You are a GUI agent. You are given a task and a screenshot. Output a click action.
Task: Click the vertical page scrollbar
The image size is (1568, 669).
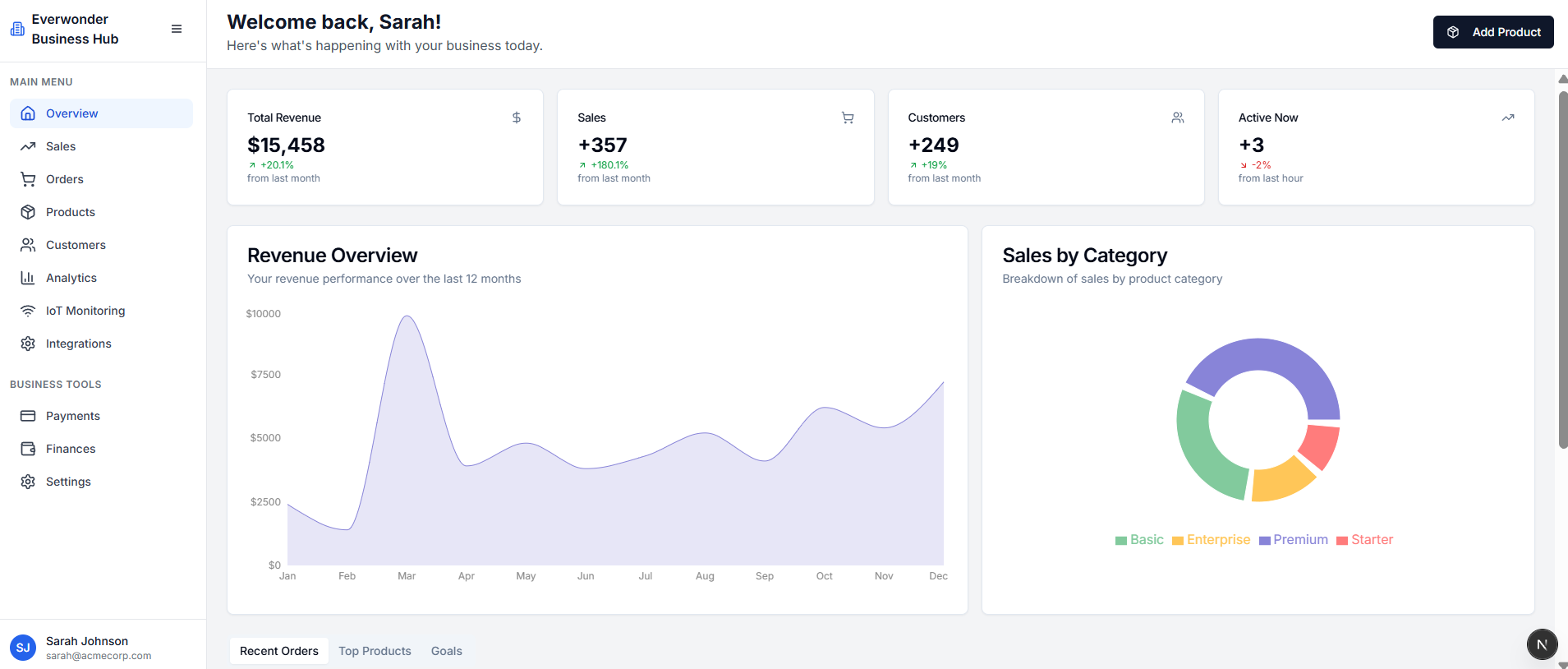pos(1562,271)
